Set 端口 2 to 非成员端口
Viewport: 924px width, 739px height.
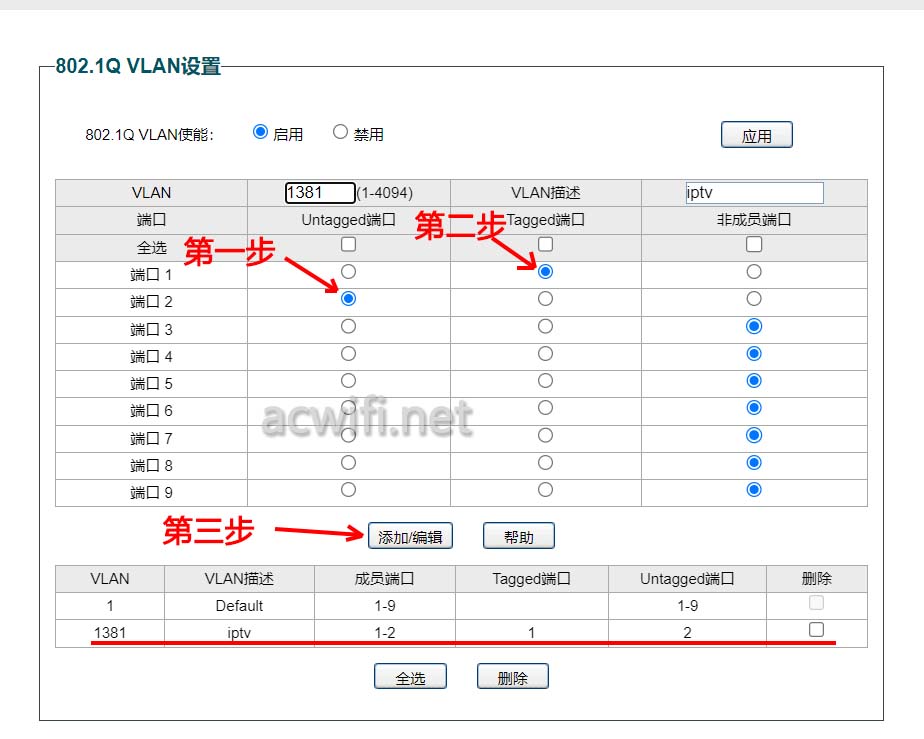coord(754,299)
